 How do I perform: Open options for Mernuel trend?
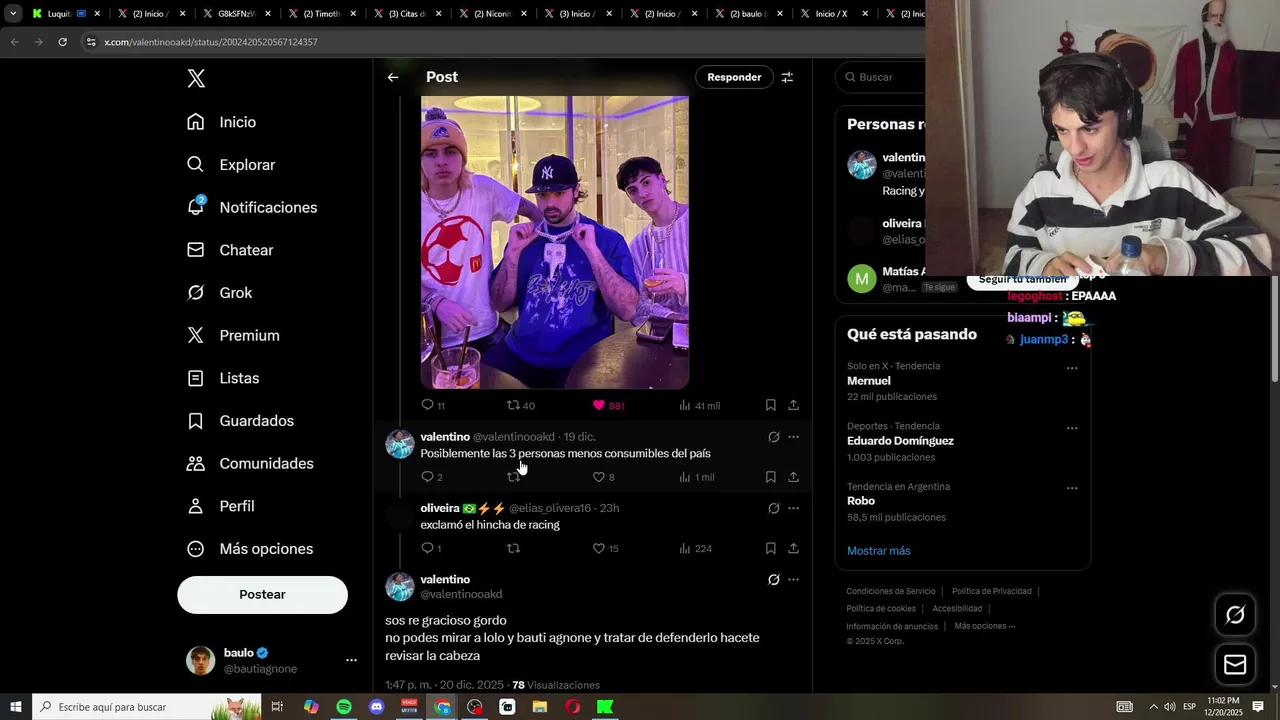[x=1072, y=368]
